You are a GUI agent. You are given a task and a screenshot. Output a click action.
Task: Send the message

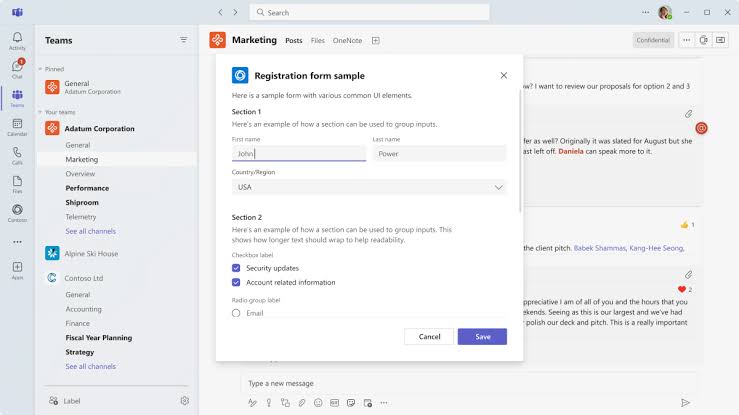coord(685,402)
